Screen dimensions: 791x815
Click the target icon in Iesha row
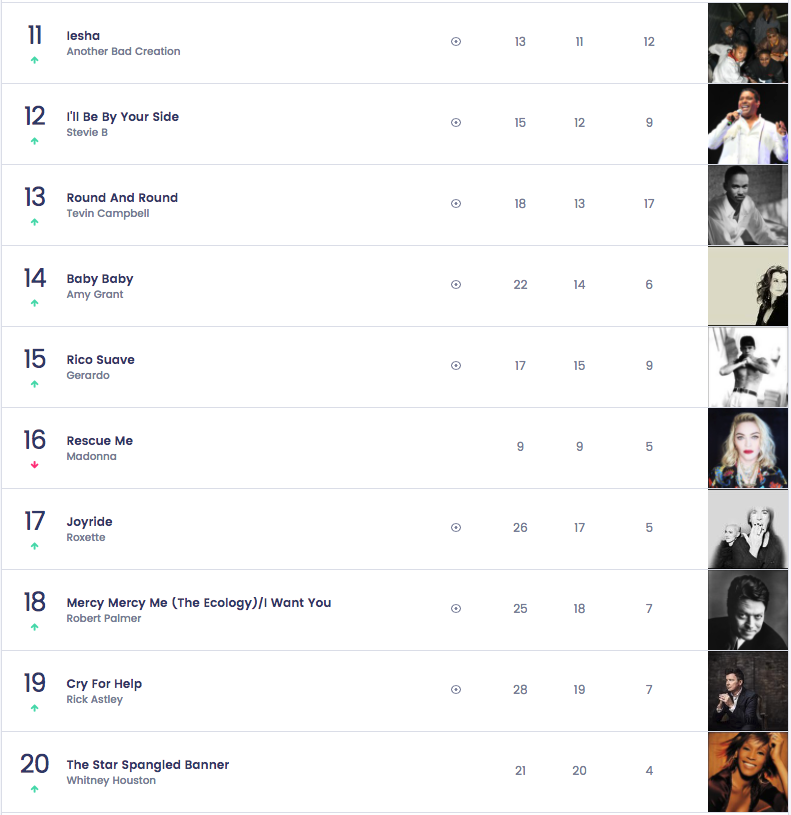point(456,42)
